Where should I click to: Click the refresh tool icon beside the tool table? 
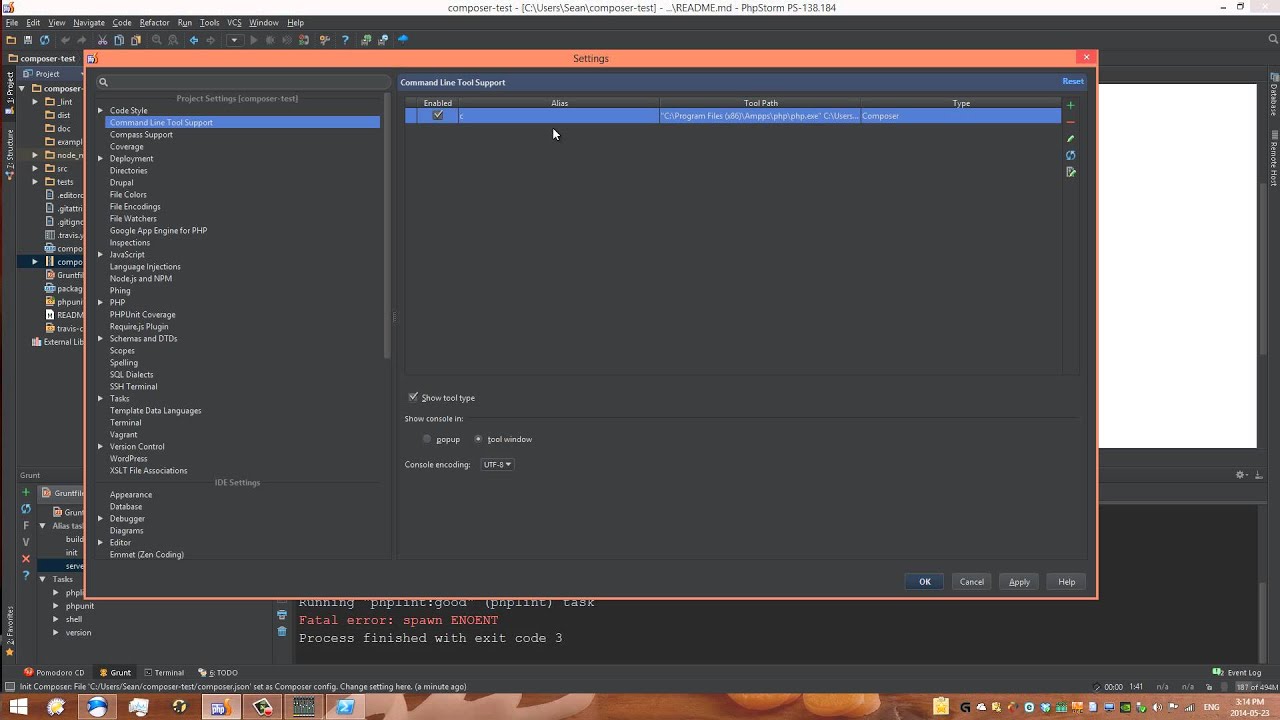point(1070,155)
